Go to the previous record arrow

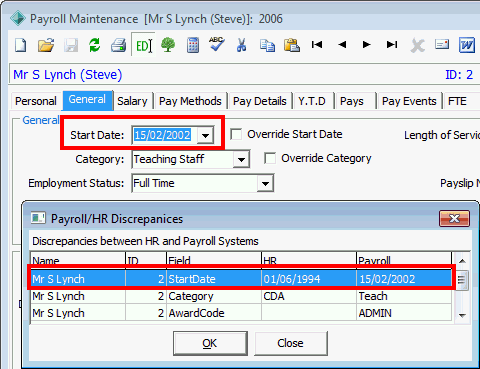coord(342,44)
